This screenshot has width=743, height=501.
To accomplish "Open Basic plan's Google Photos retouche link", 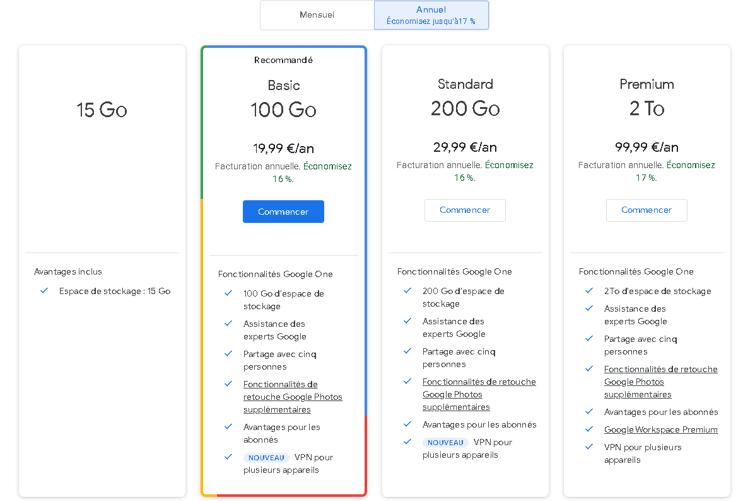I will (x=292, y=397).
